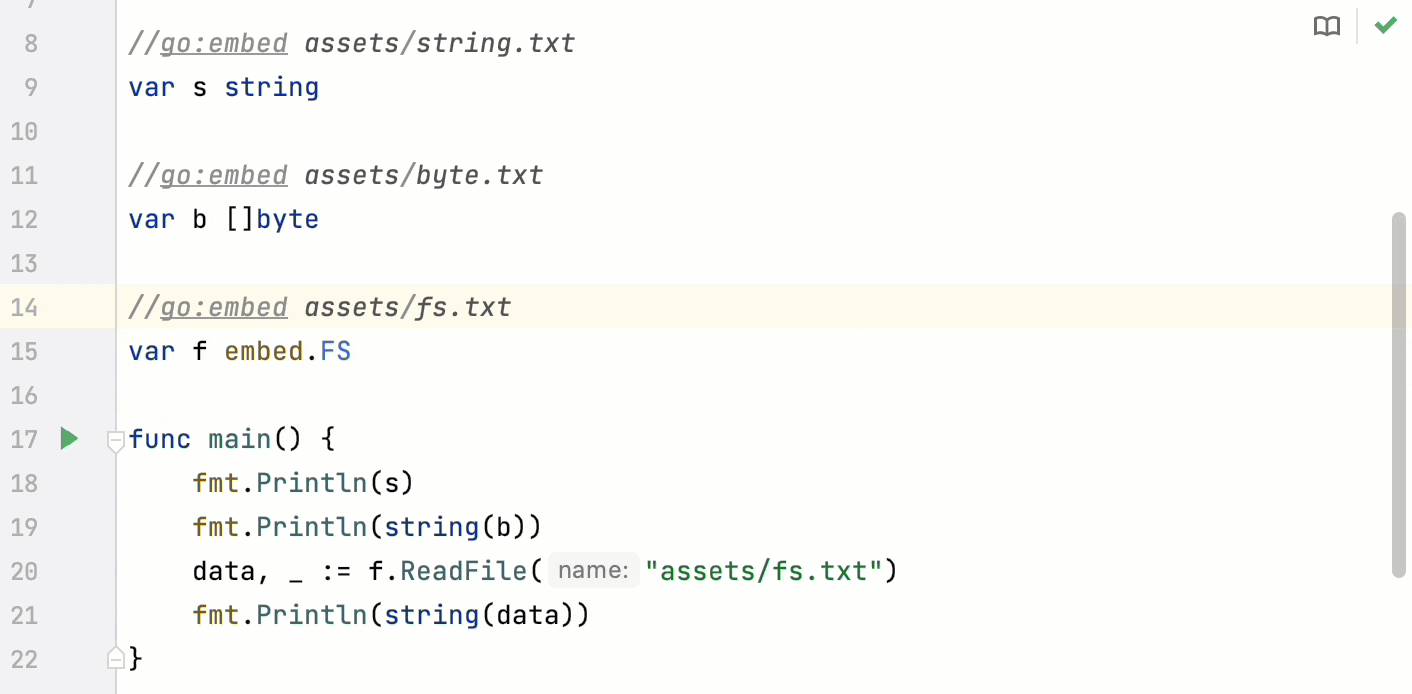Image resolution: width=1412 pixels, height=694 pixels.
Task: Click the name: inlay parameter hint
Action: (593, 569)
